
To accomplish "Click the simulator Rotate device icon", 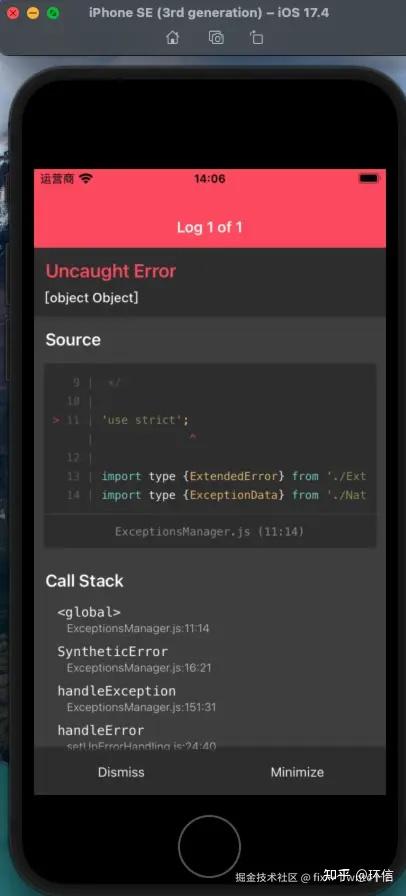I will coord(256,38).
